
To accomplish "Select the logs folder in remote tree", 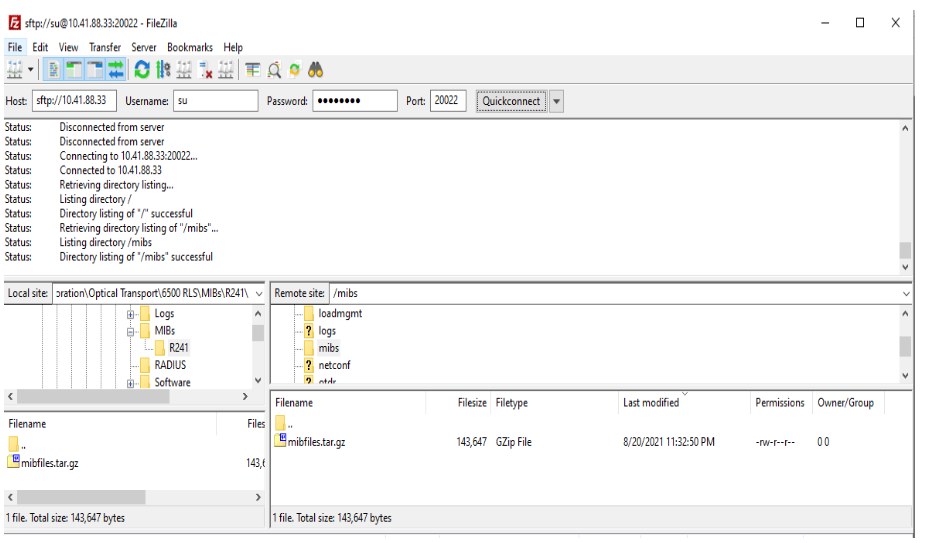I will pyautogui.click(x=327, y=331).
